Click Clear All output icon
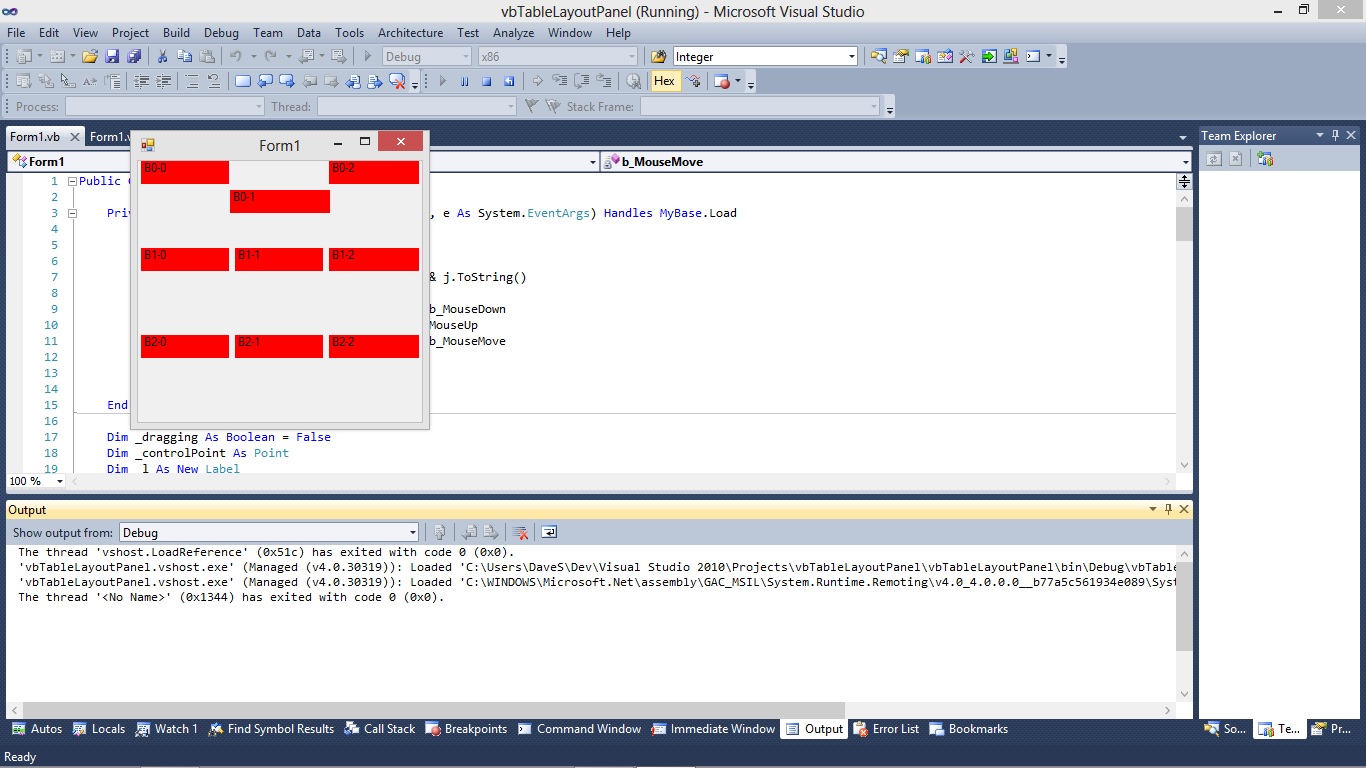1366x768 pixels. coord(520,533)
